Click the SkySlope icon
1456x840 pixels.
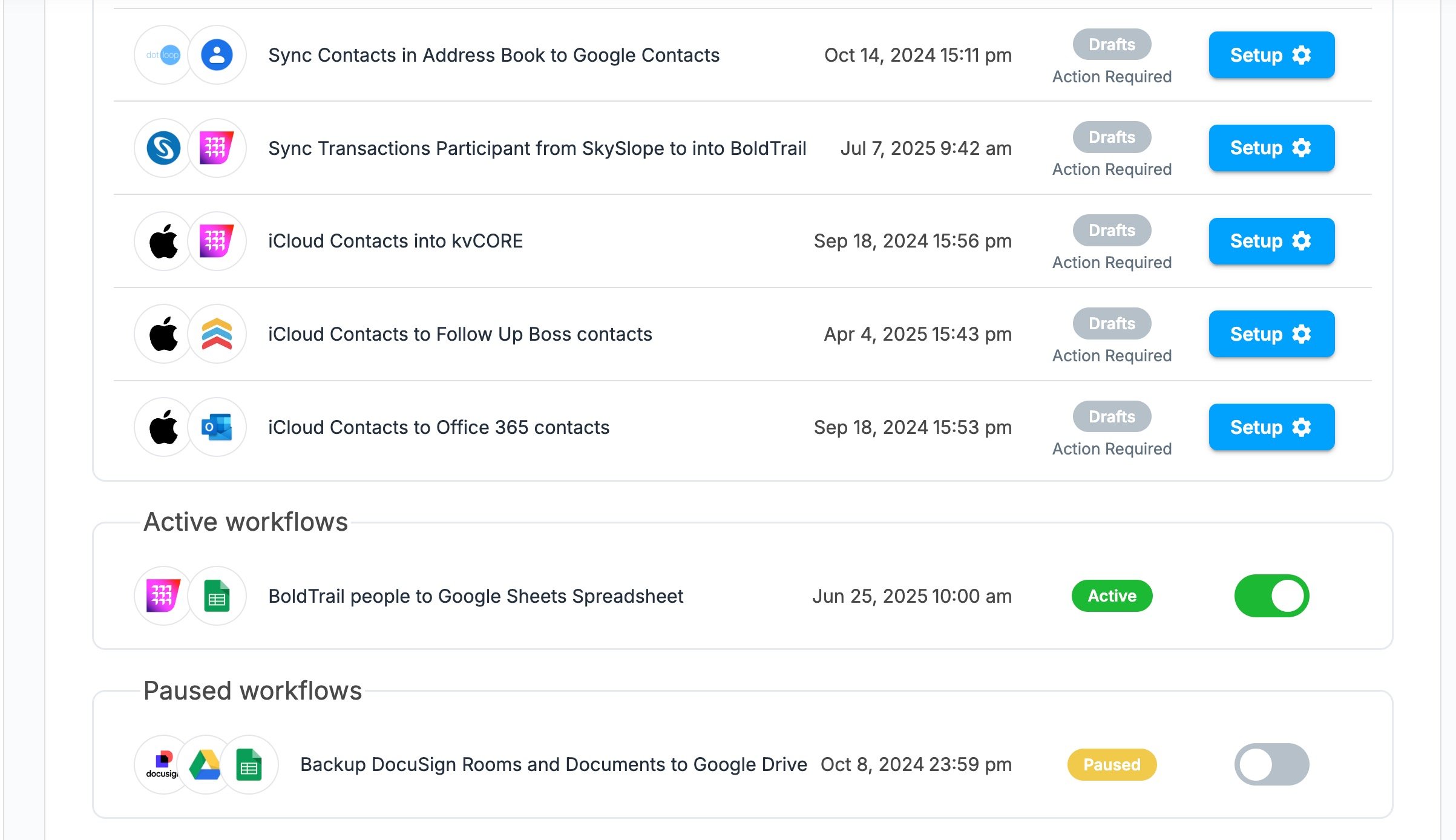click(163, 148)
